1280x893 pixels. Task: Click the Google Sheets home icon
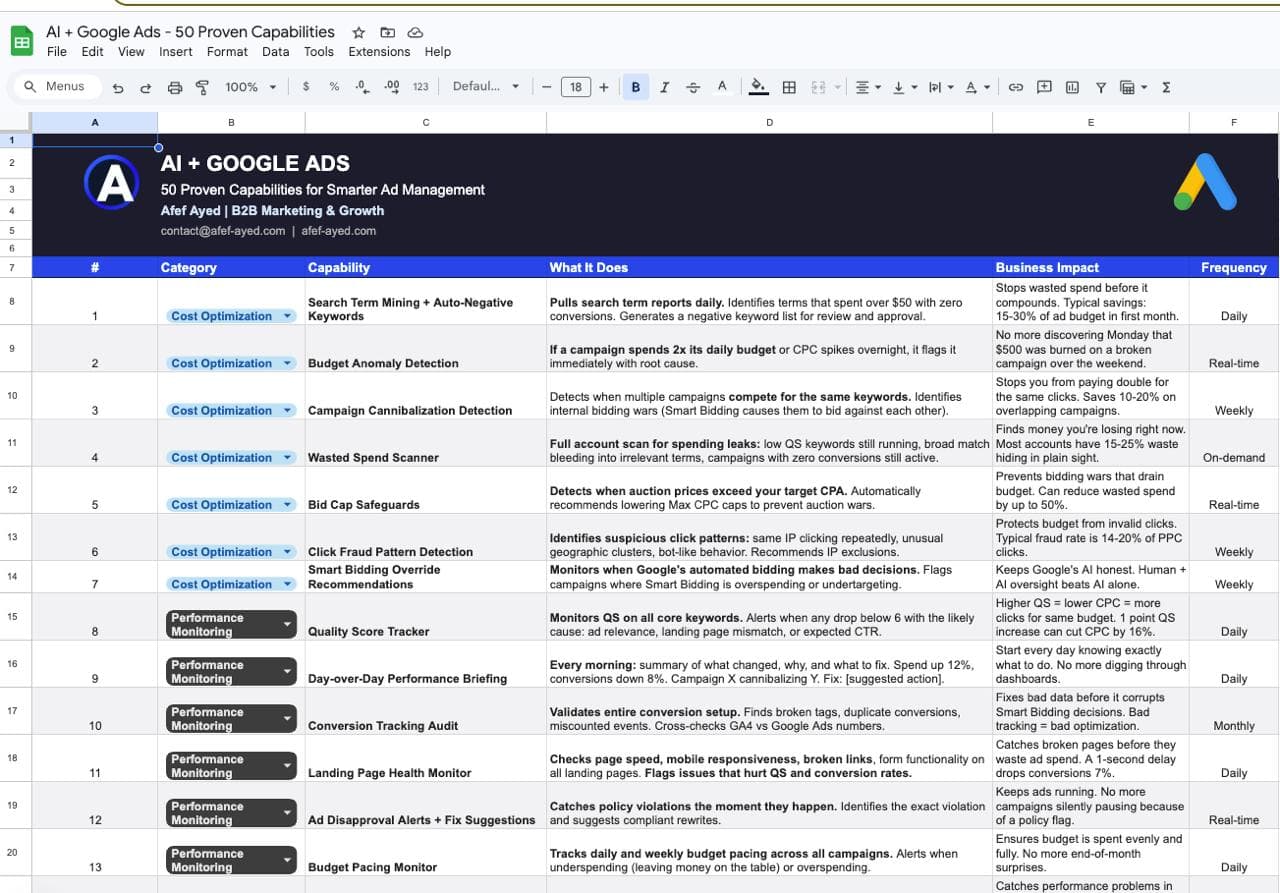coord(21,42)
